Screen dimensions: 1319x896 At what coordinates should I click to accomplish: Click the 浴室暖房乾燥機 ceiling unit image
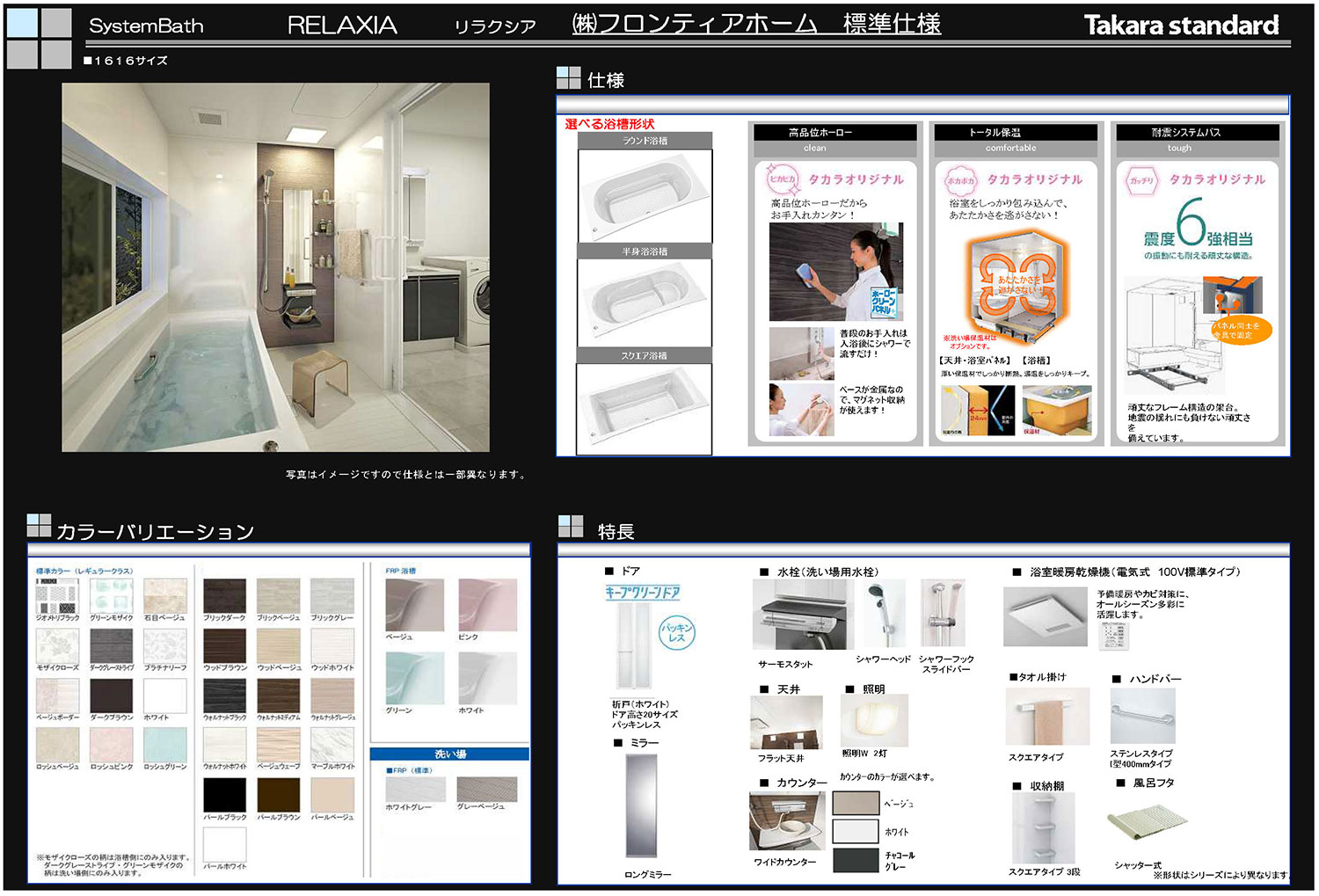coord(1045,617)
